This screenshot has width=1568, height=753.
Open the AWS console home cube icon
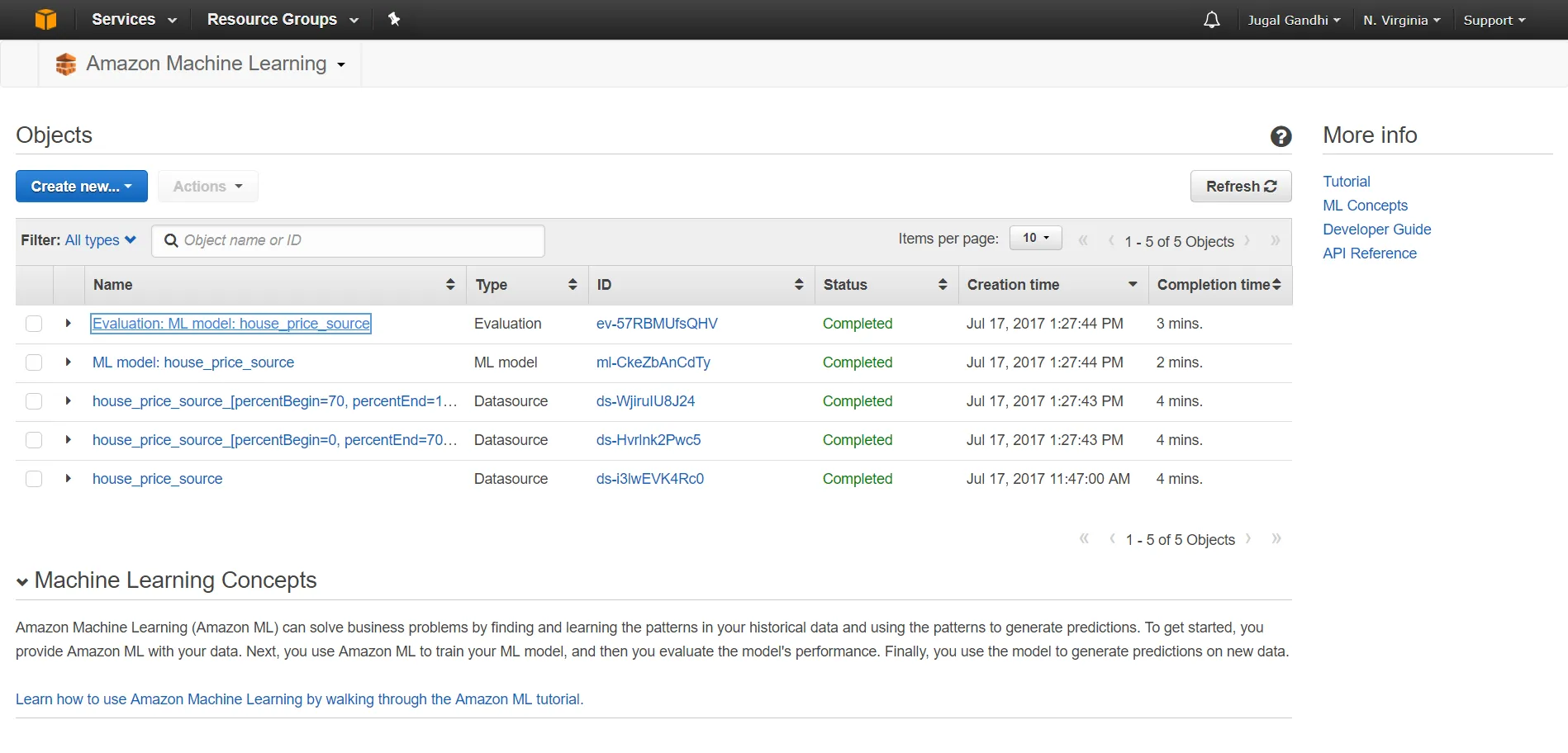pos(46,19)
